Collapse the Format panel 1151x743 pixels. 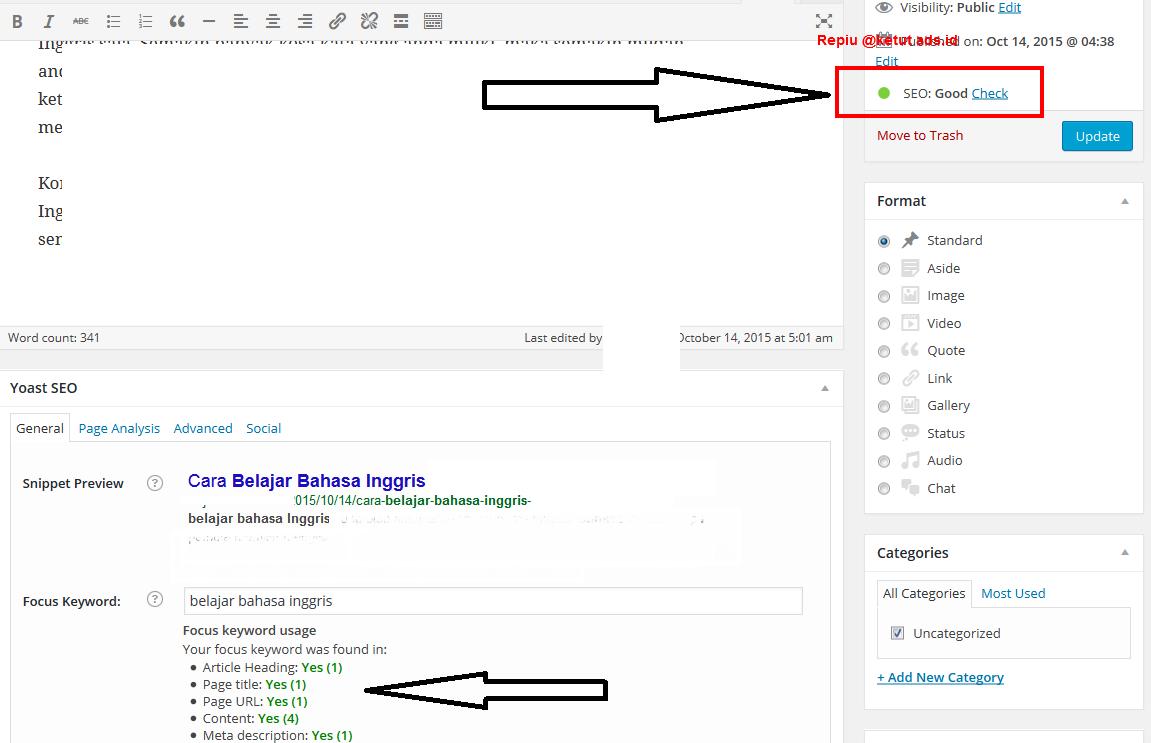1125,201
